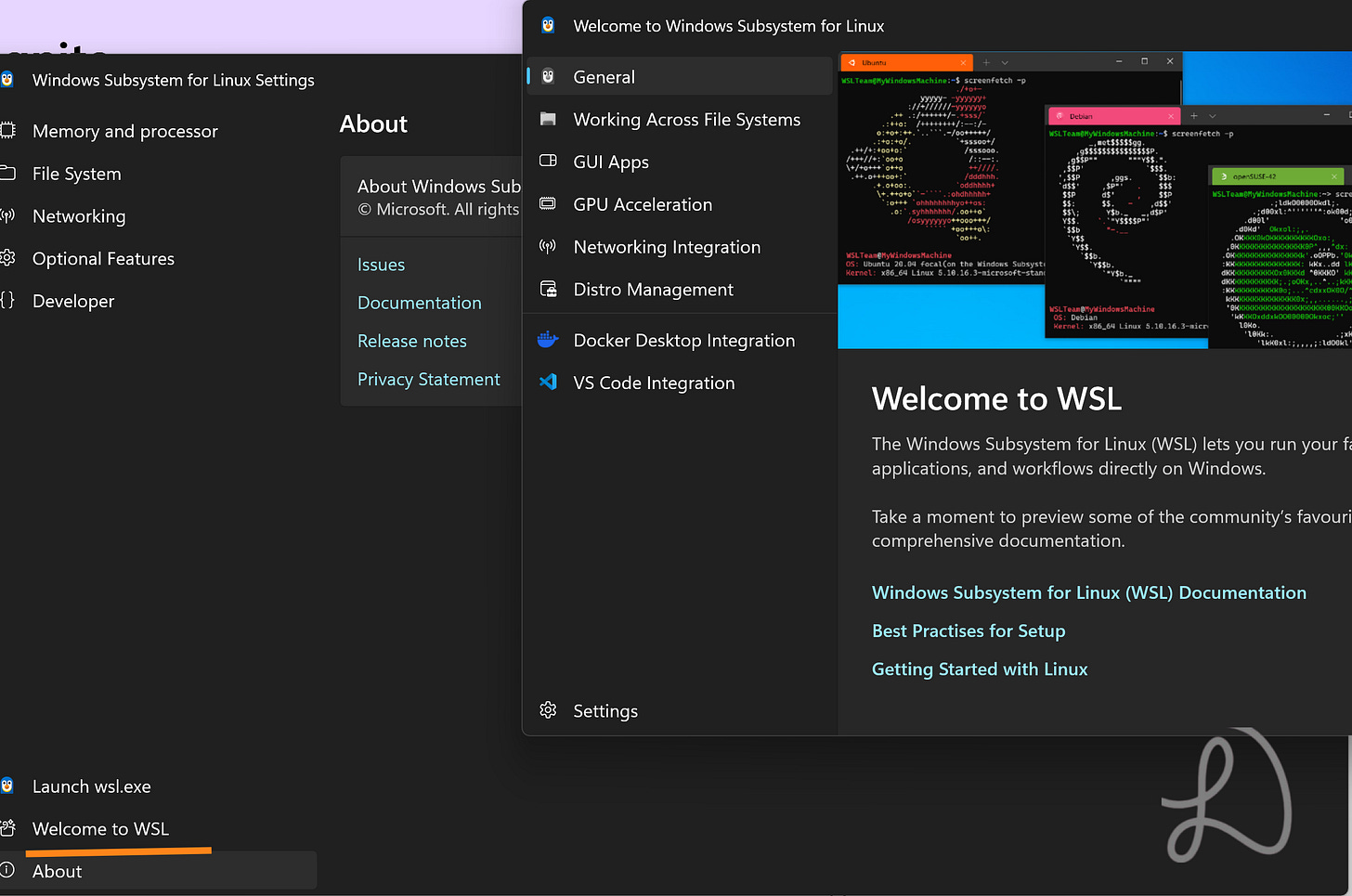Click the terminal screenshots preview image

(1095, 201)
